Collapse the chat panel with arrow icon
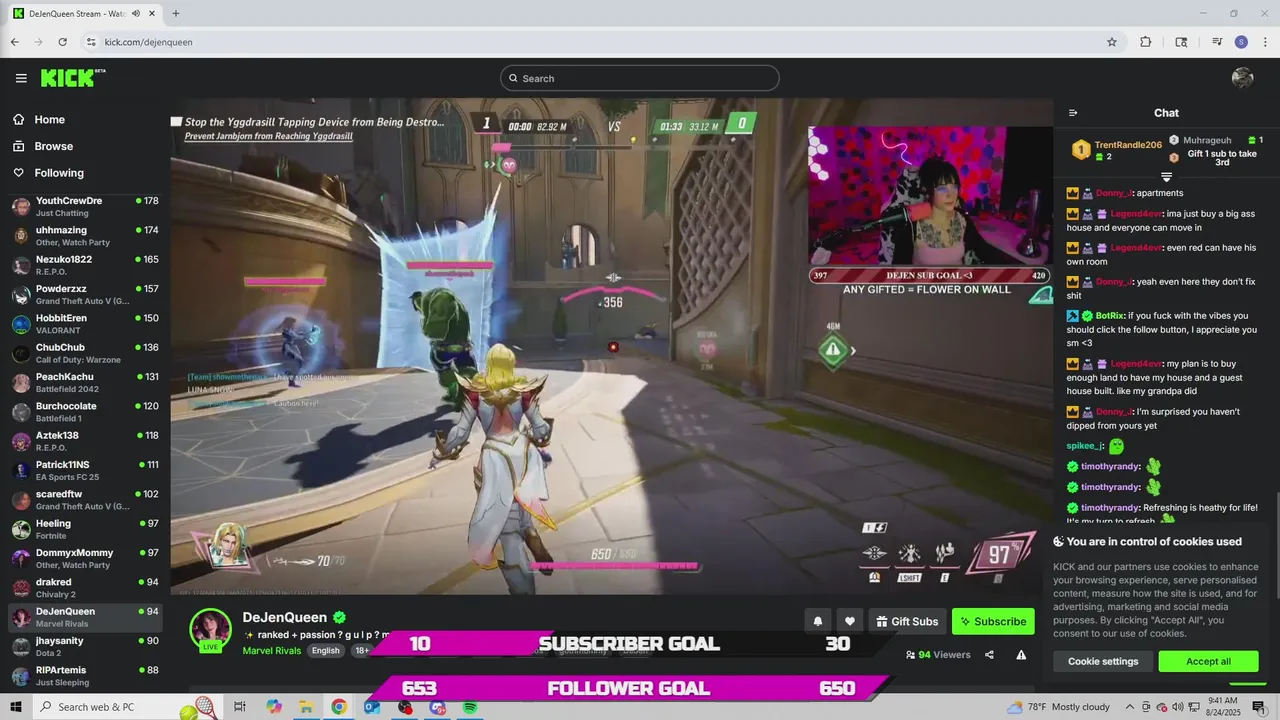 click(1073, 113)
